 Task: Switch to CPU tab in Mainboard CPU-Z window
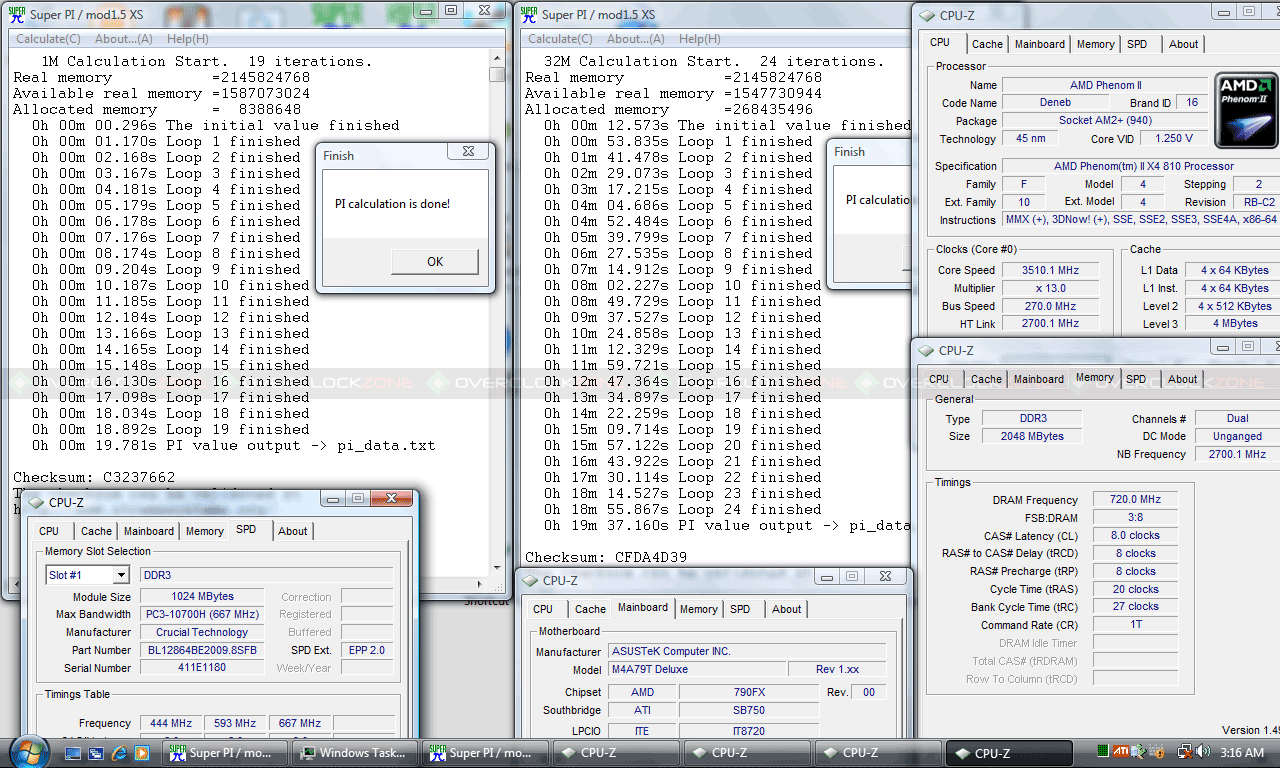pyautogui.click(x=543, y=609)
